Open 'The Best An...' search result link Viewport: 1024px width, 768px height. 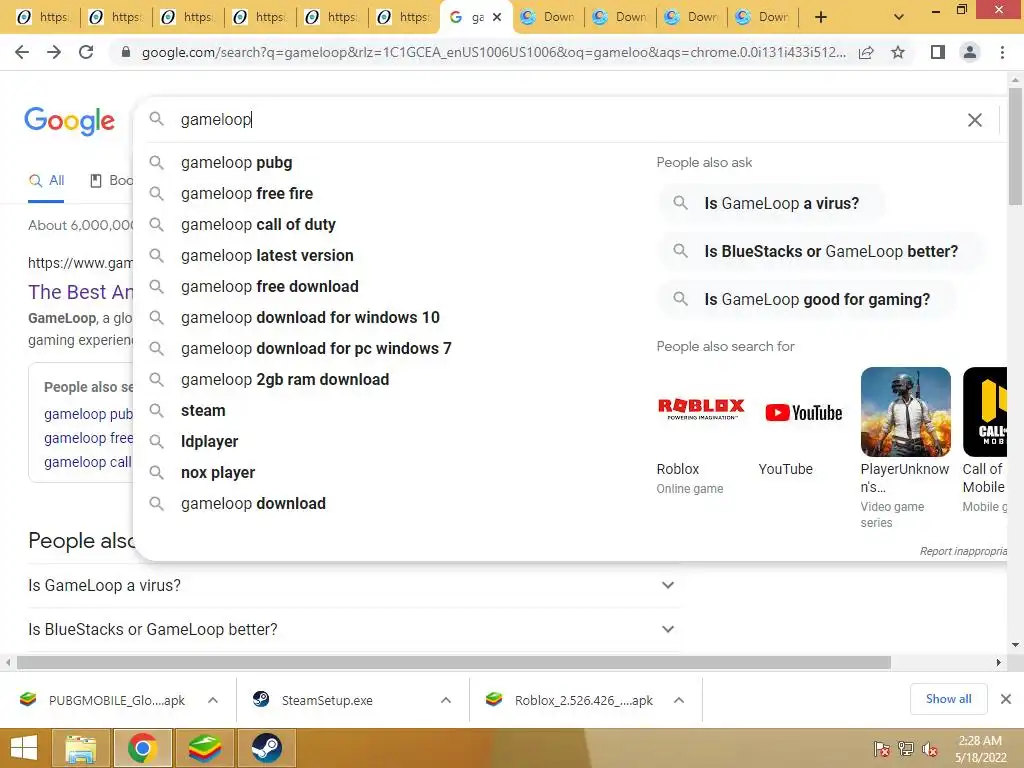point(80,292)
